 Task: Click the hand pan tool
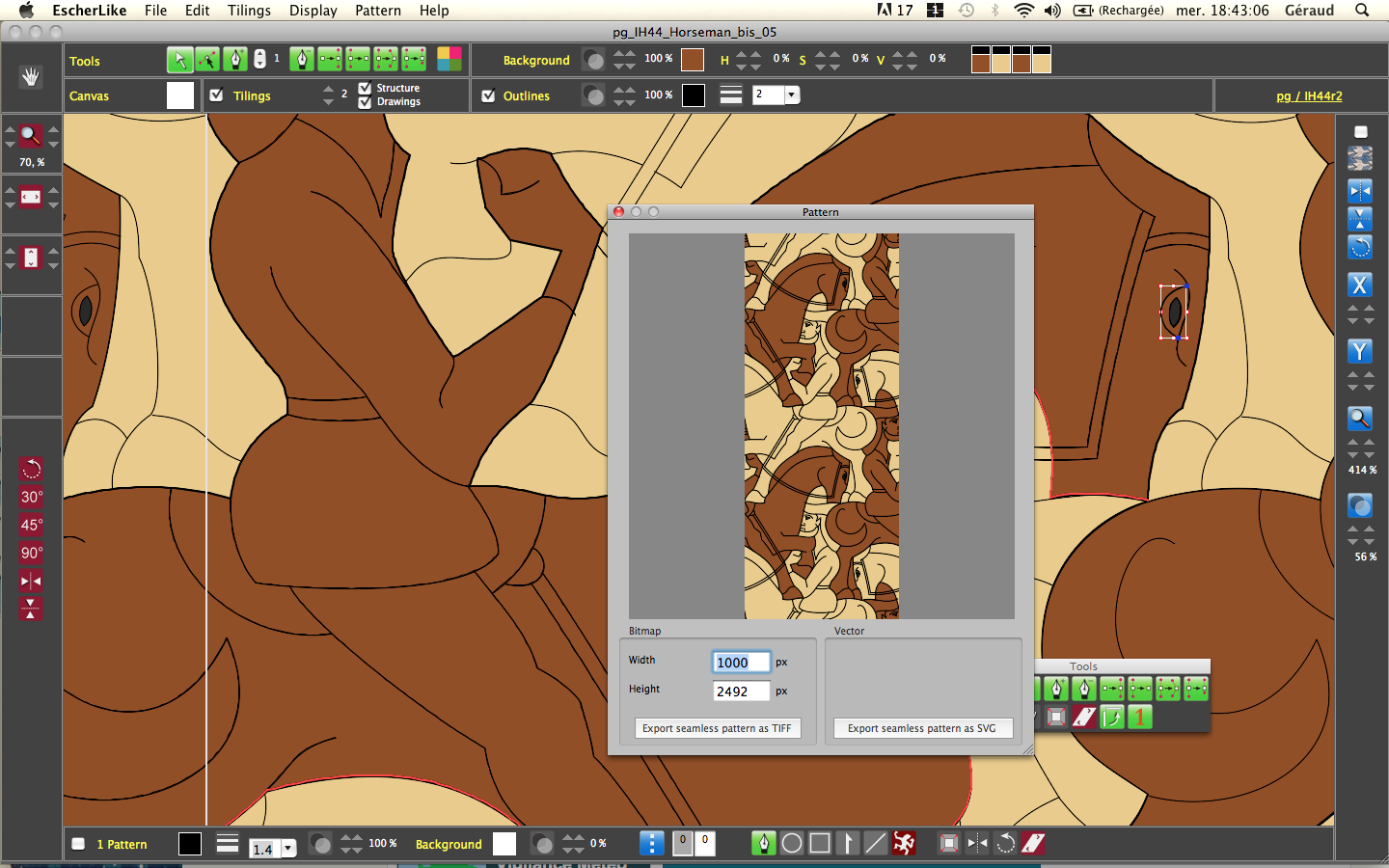31,77
